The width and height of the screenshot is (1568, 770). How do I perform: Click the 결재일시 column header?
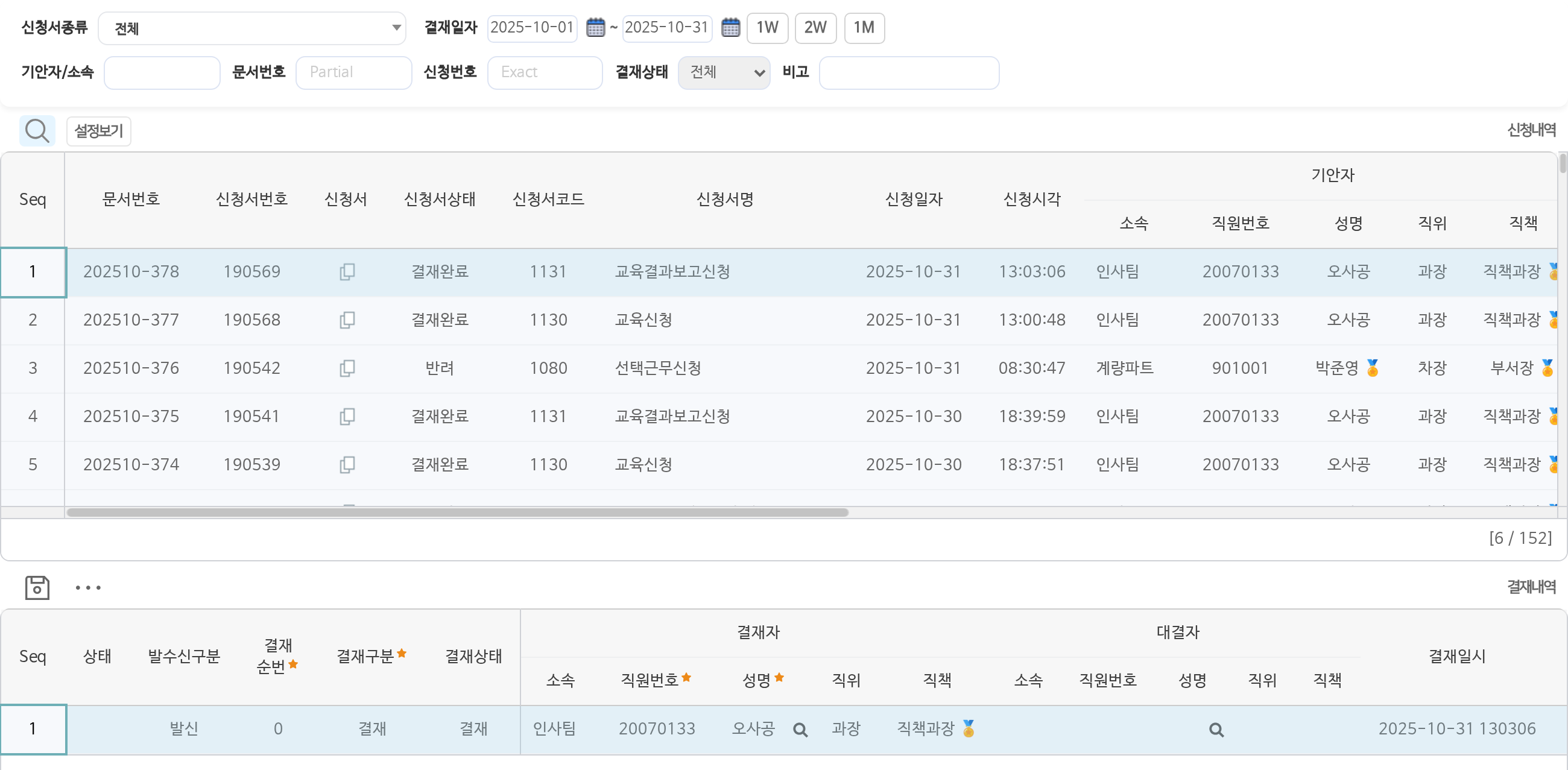[x=1456, y=656]
